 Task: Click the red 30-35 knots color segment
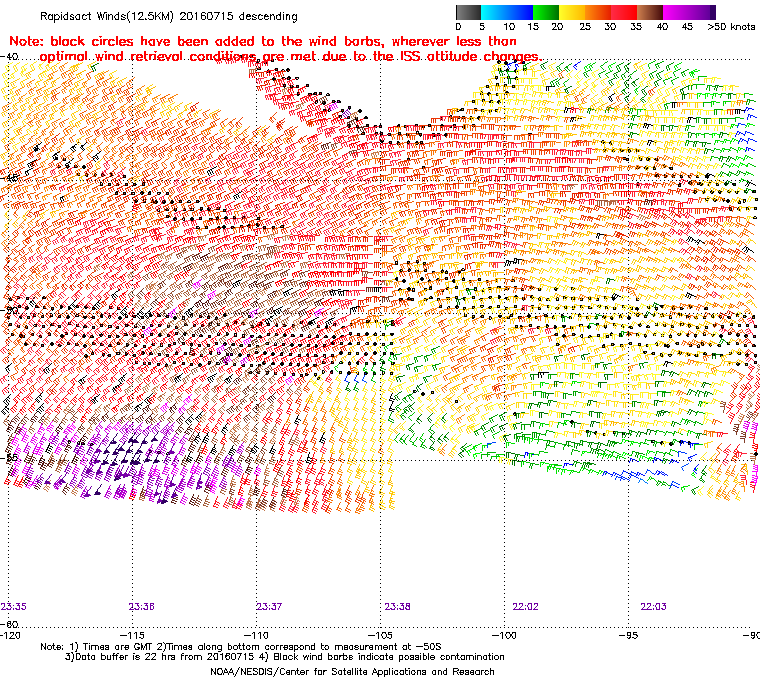(624, 12)
